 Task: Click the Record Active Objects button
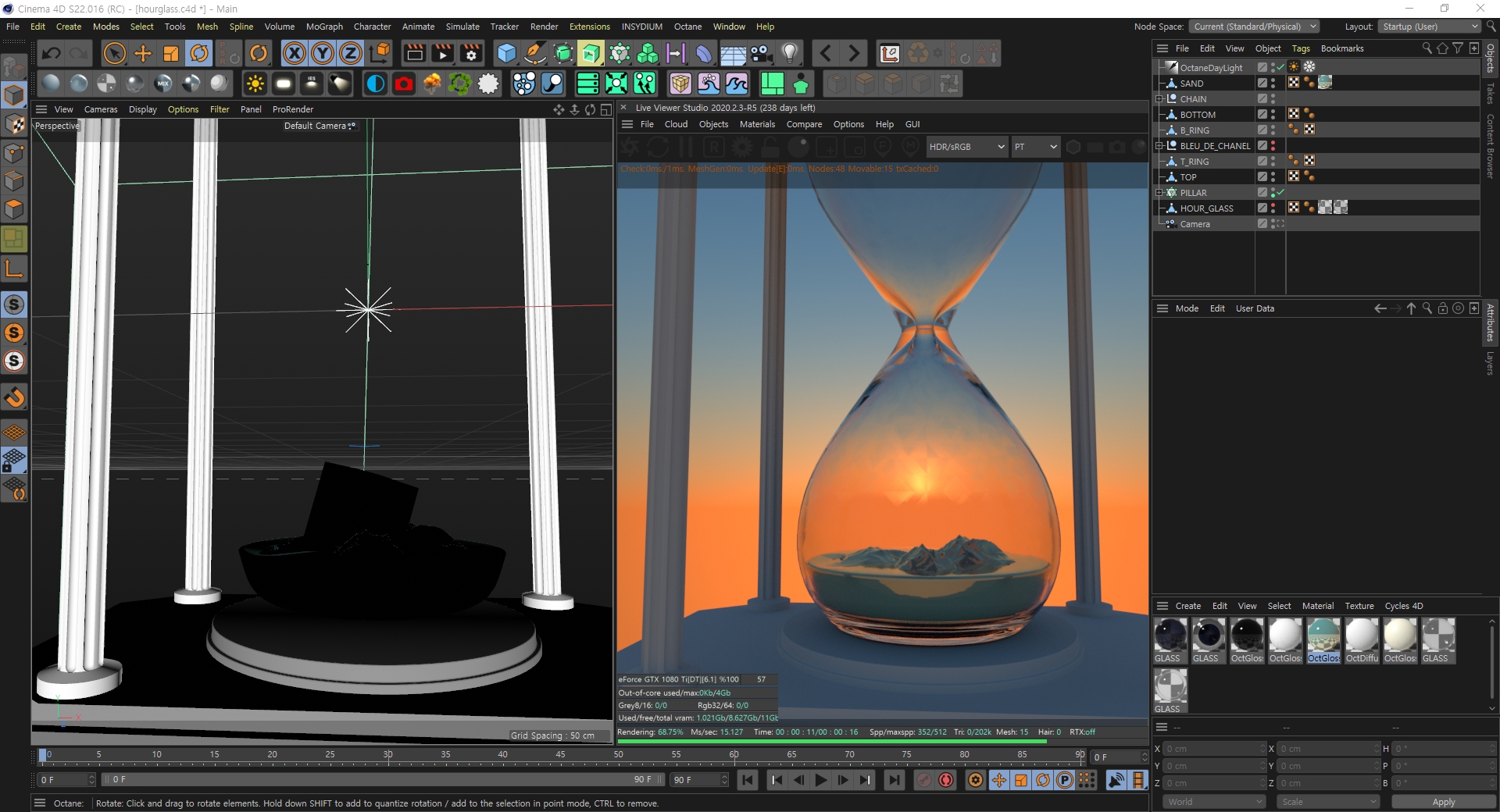click(923, 780)
